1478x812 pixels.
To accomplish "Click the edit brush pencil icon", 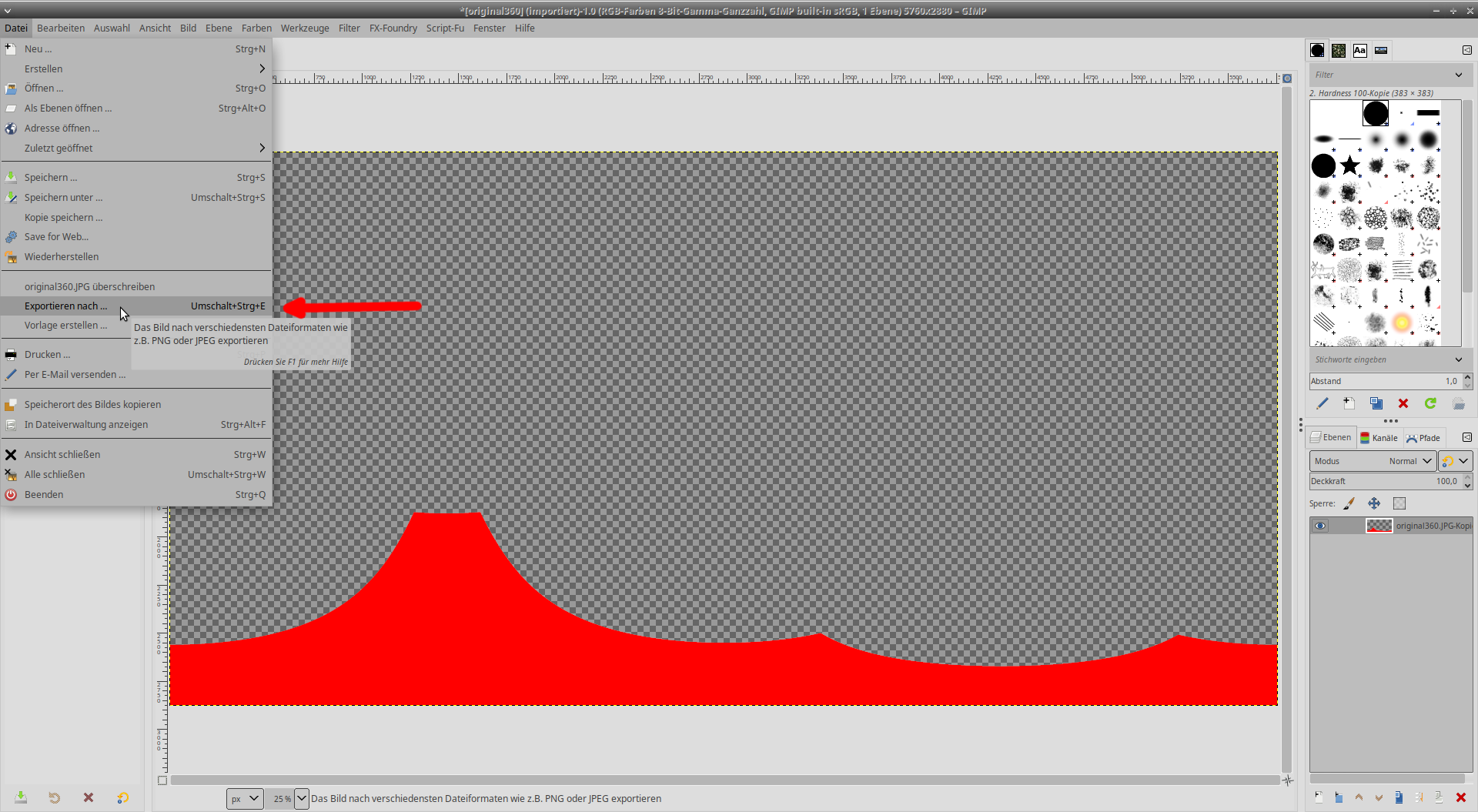I will (x=1323, y=403).
